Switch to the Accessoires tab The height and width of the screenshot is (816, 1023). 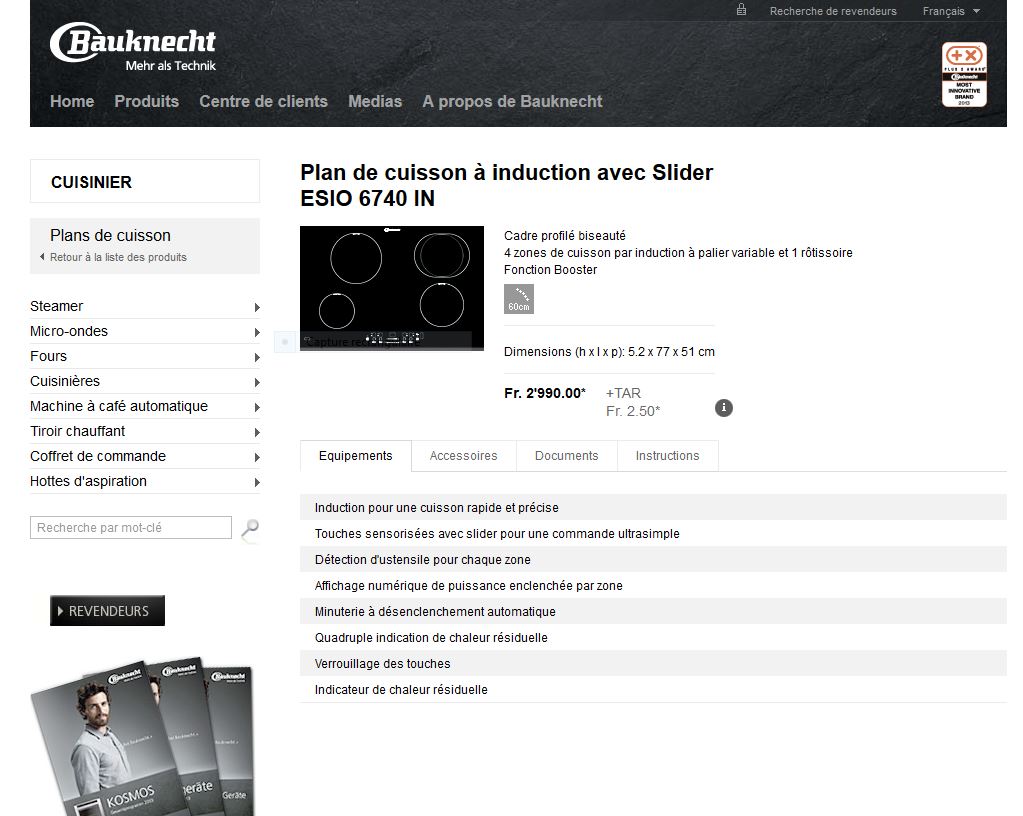[x=463, y=456]
